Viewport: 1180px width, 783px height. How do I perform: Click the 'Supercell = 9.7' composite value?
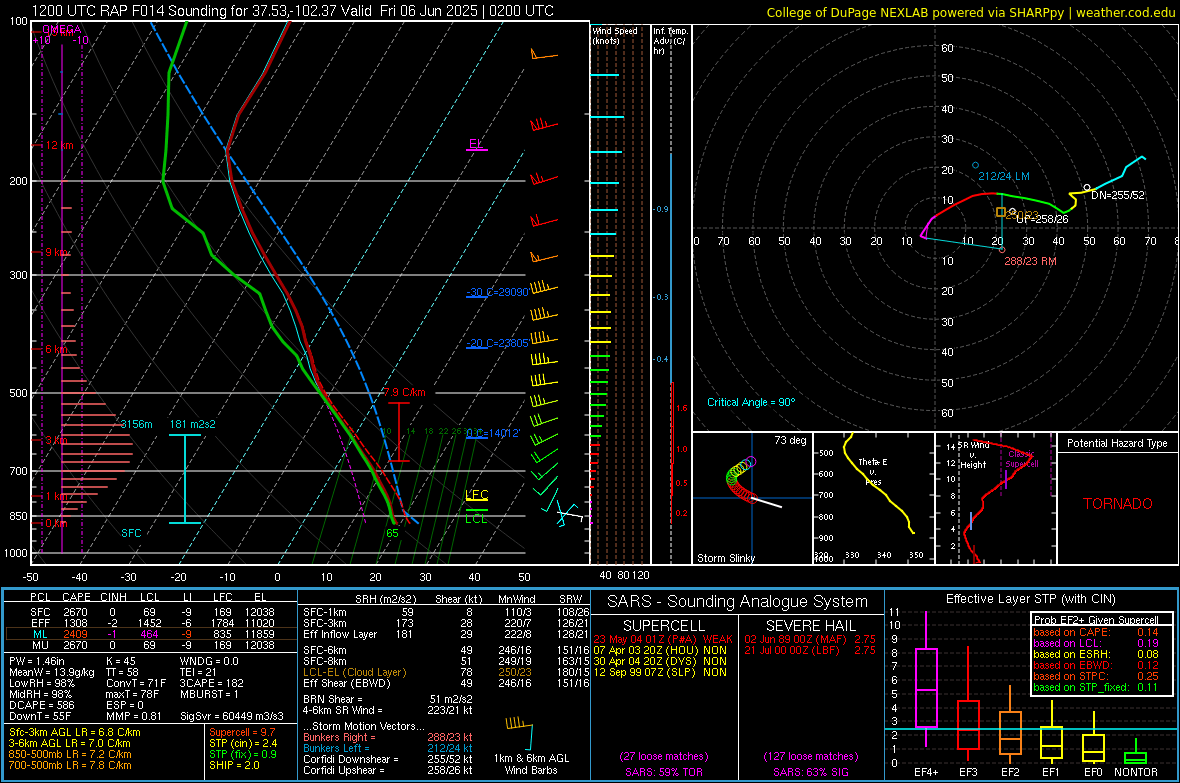[x=242, y=732]
